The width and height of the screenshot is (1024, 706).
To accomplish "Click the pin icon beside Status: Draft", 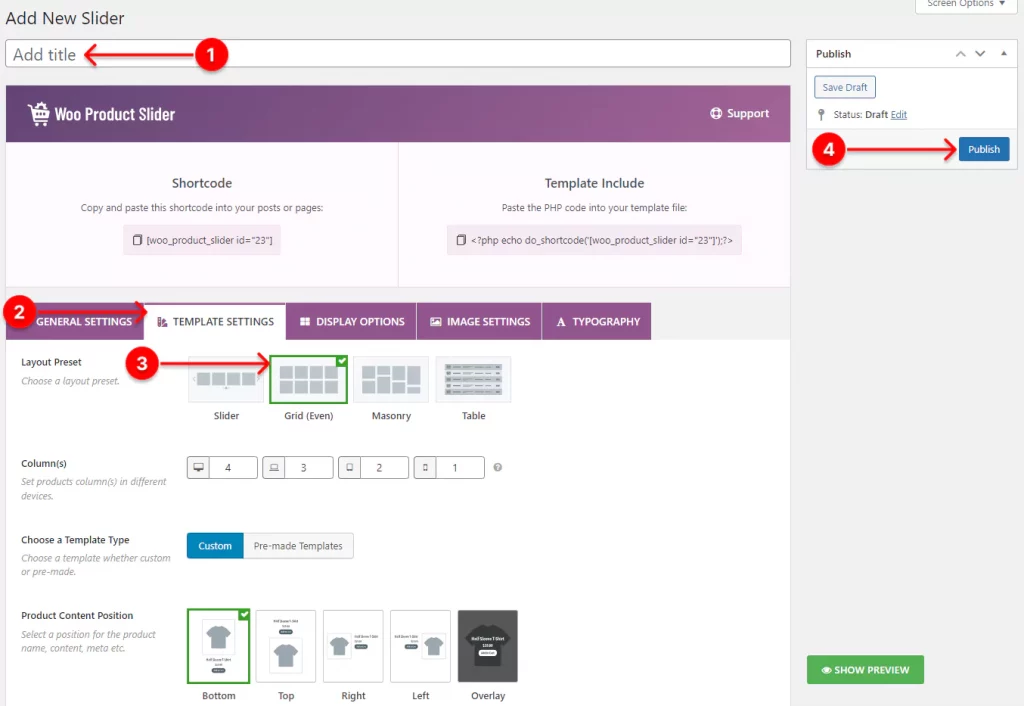I will pos(821,115).
